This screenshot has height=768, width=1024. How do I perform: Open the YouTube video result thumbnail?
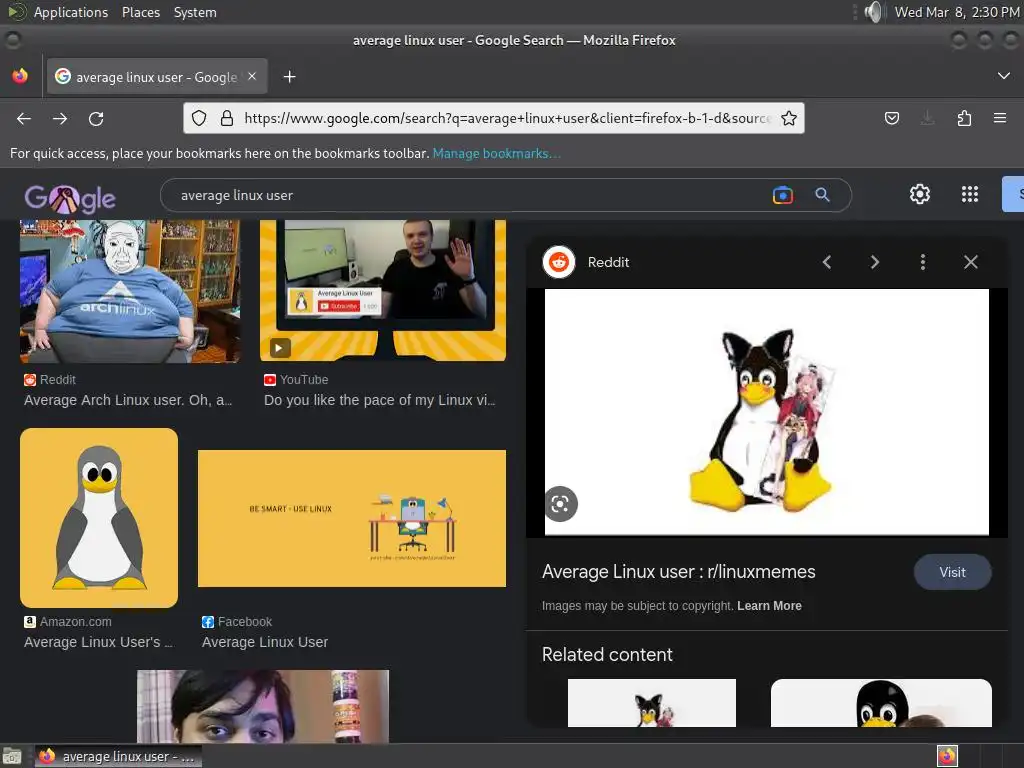[x=383, y=290]
